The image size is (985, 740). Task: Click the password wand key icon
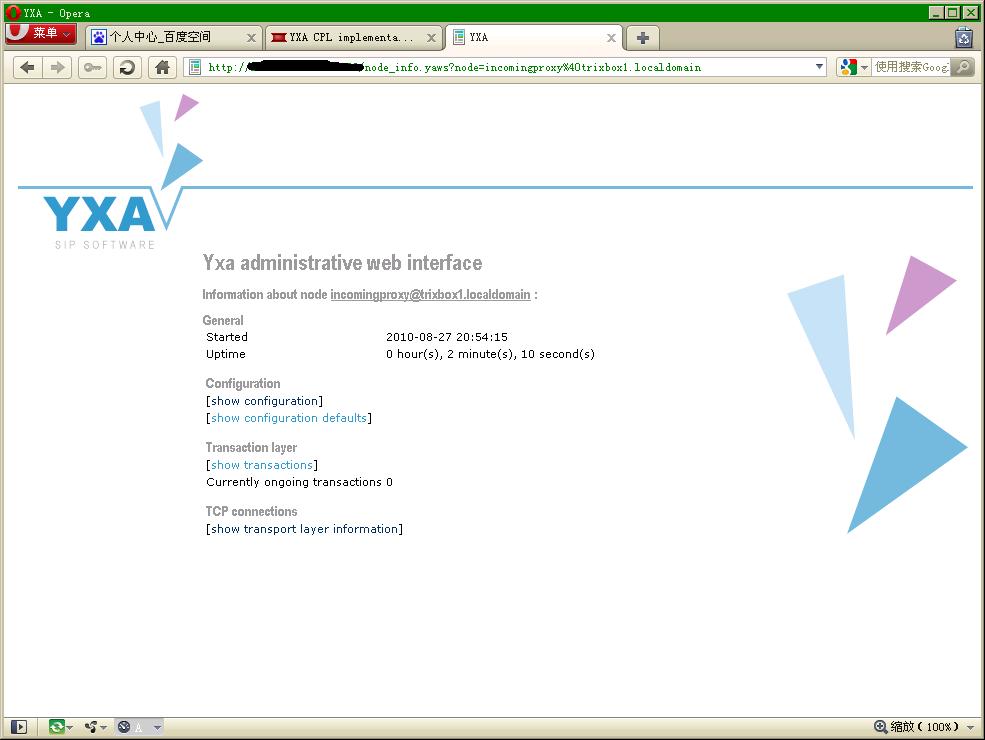pyautogui.click(x=92, y=67)
